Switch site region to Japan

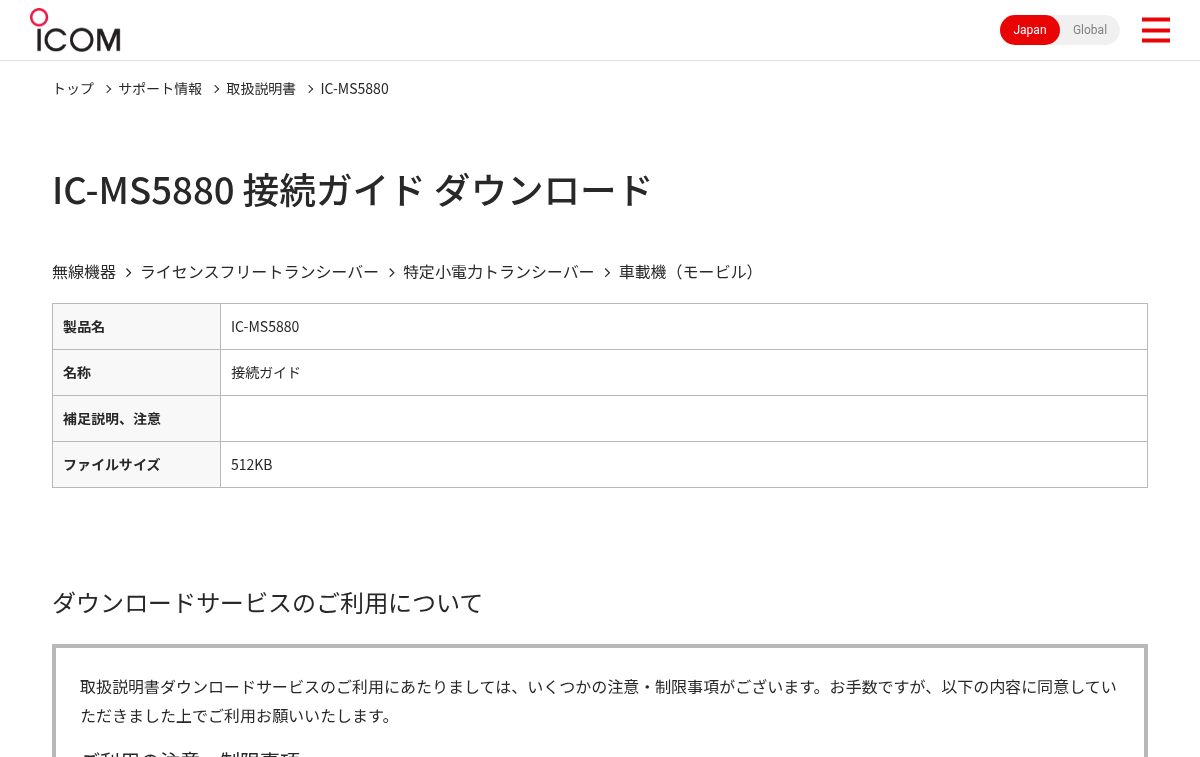pyautogui.click(x=1030, y=30)
